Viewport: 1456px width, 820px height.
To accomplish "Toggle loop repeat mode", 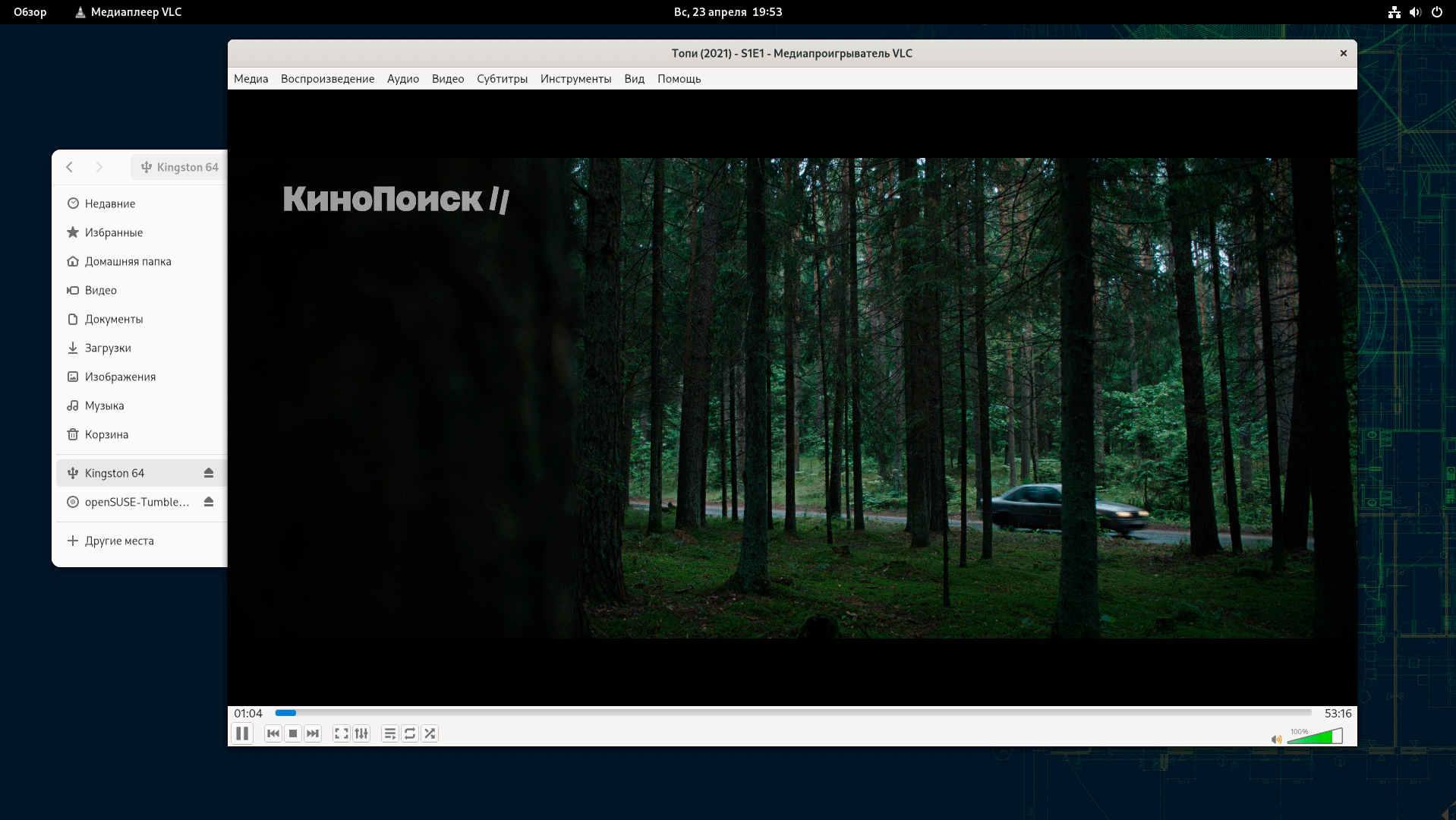I will (410, 733).
